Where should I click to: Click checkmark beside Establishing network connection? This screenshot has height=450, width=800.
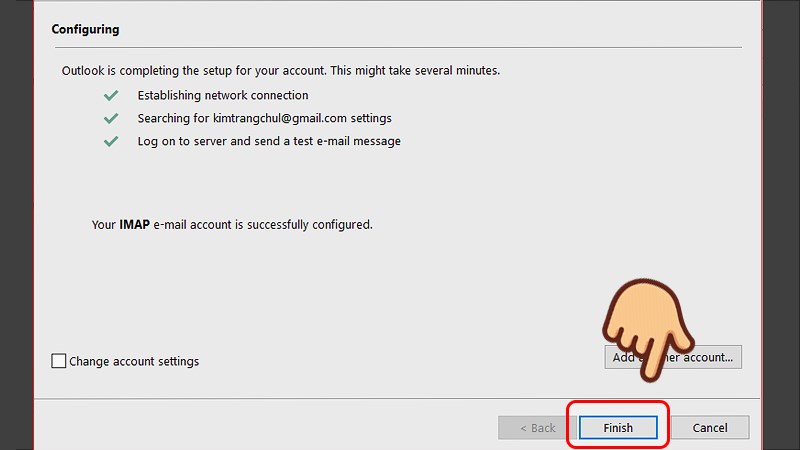[110, 96]
